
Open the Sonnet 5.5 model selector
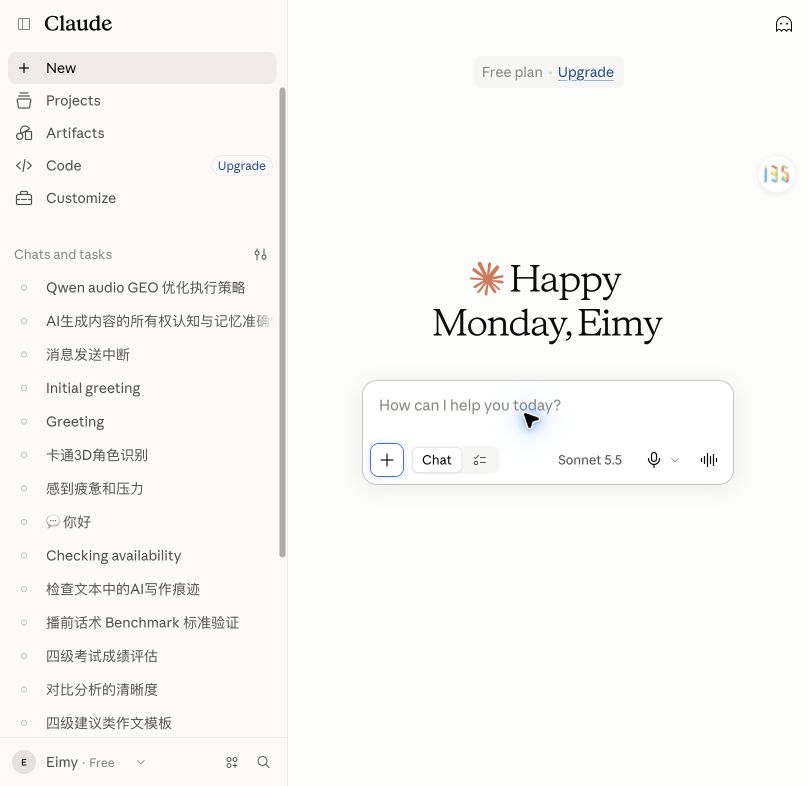point(590,460)
